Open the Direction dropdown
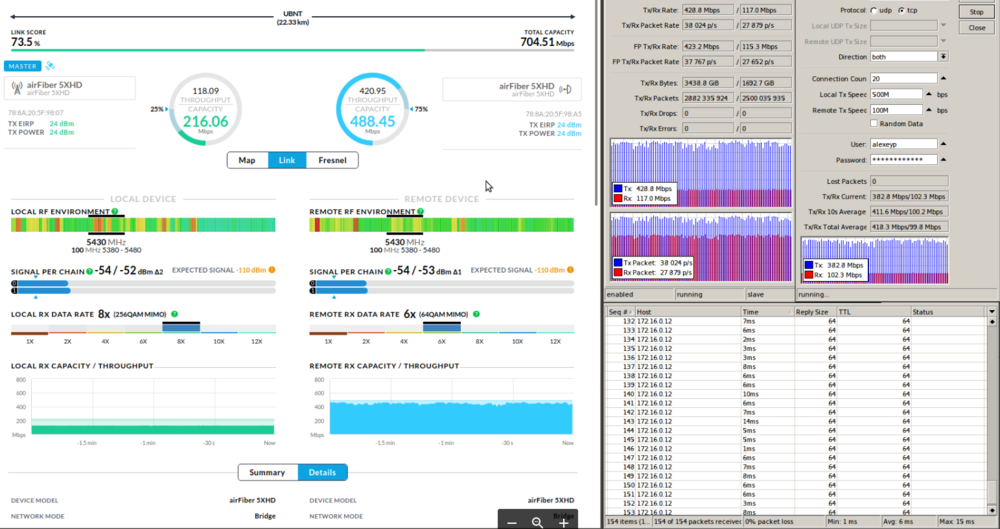This screenshot has width=1000, height=529. [943, 57]
